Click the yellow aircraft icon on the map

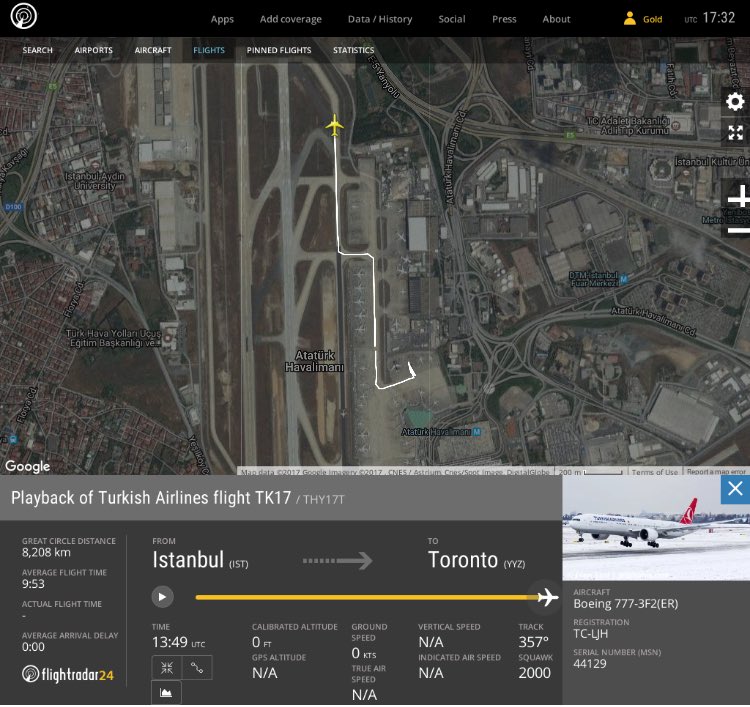tap(334, 126)
